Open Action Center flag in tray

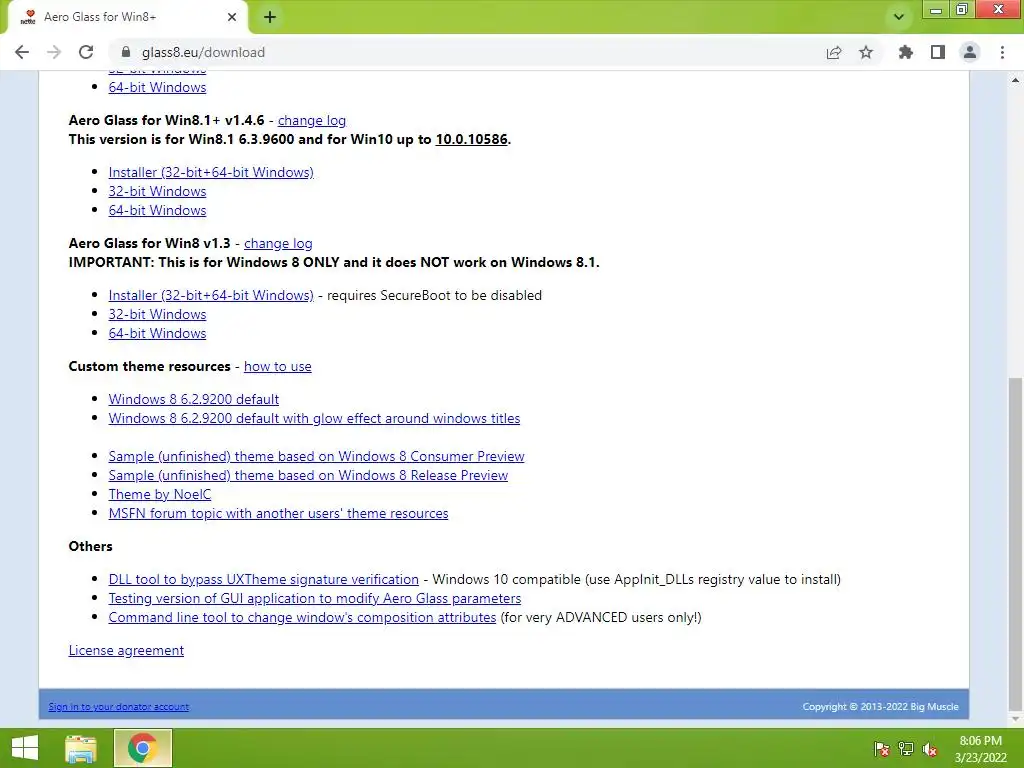click(882, 749)
